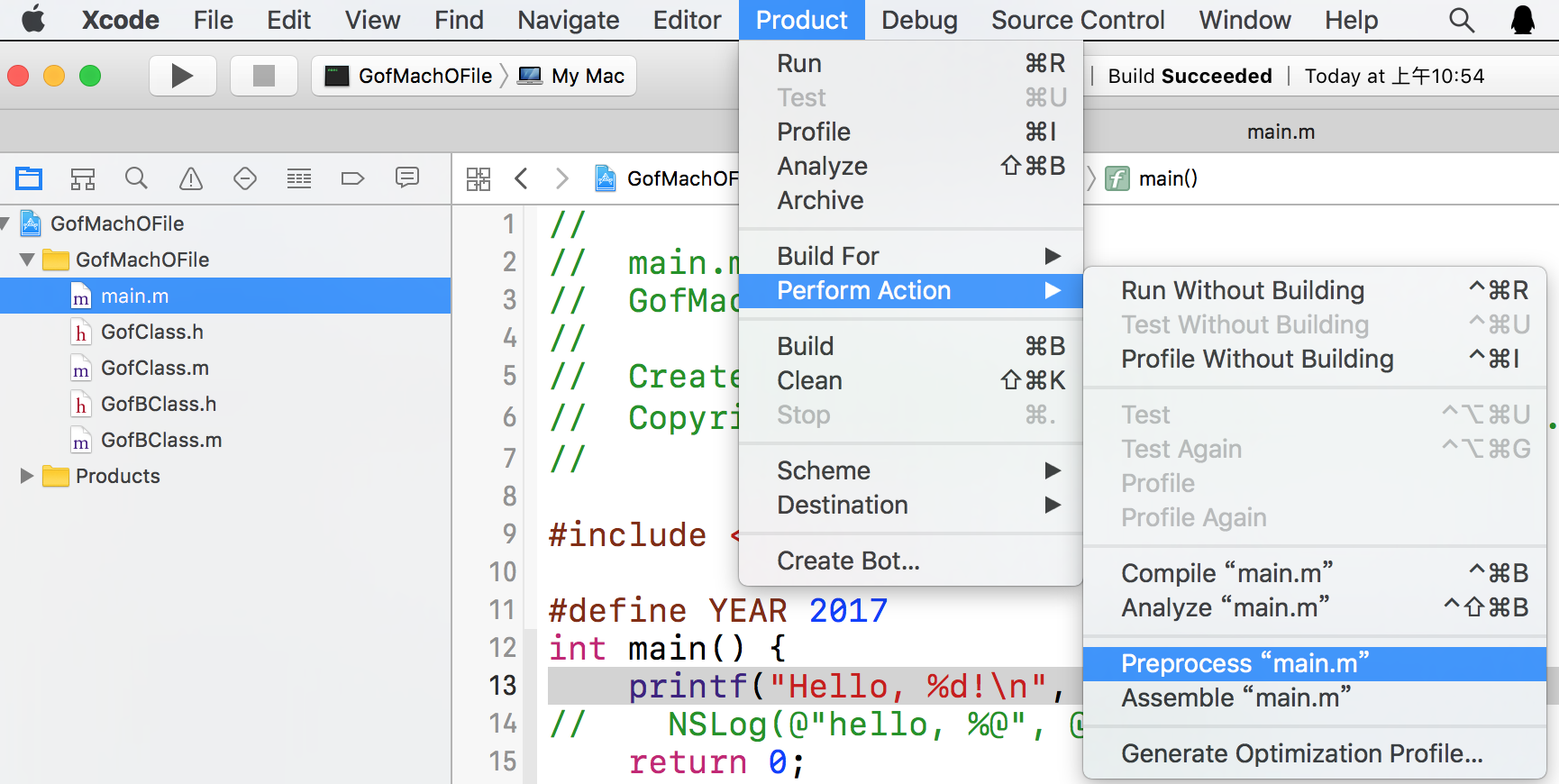Click the main() function jump bar icon
This screenshot has width=1559, height=784.
click(1117, 178)
